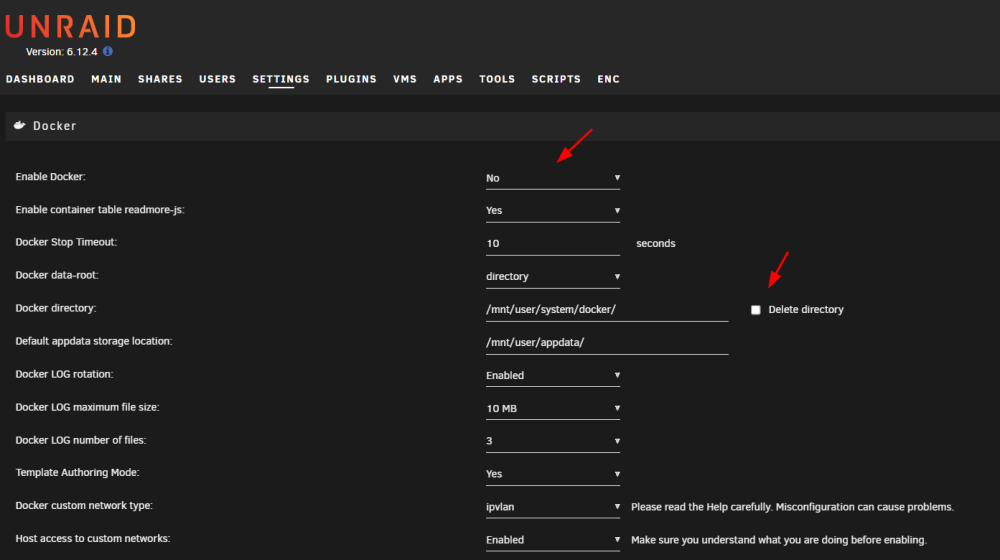The height and width of the screenshot is (560, 1000).
Task: Switch to the VMS tab
Action: pos(405,79)
